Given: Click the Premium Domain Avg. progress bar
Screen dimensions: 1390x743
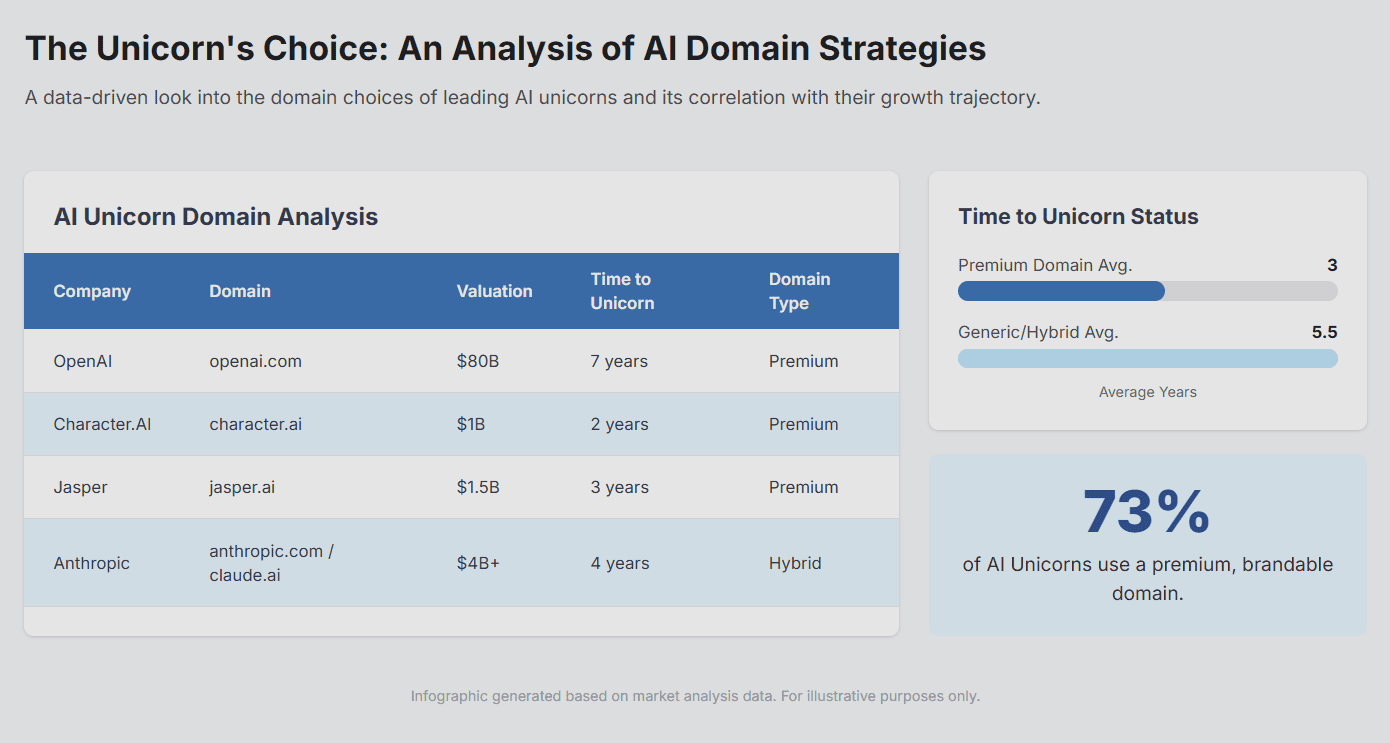Looking at the screenshot, I should point(1147,291).
